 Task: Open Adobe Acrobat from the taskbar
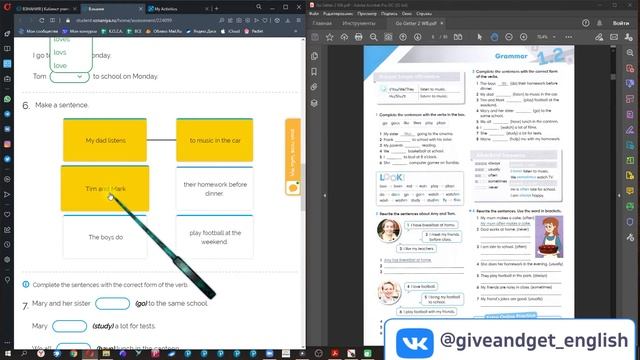point(335,353)
